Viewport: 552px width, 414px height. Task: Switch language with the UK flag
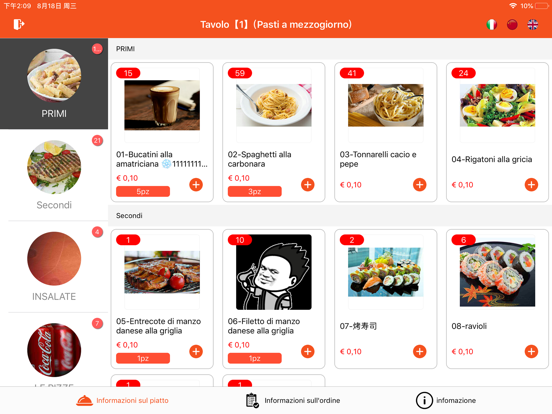(533, 24)
